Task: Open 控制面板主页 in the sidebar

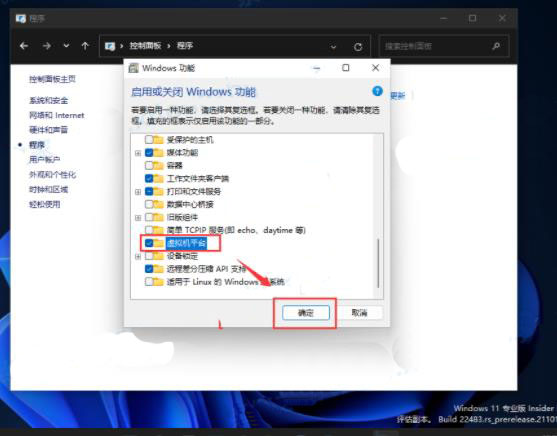Action: (52, 79)
